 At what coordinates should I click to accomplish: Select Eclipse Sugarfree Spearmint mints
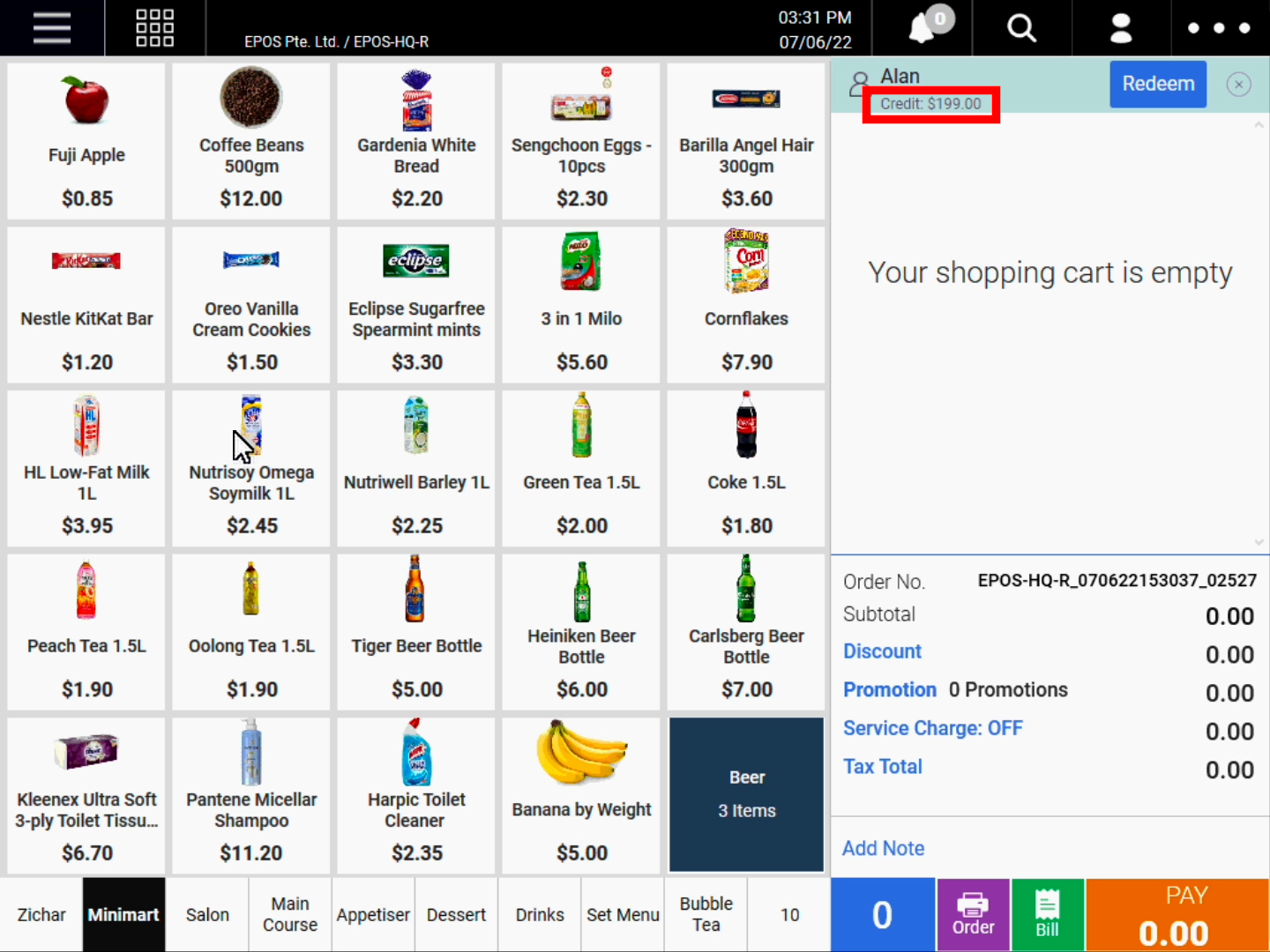416,305
